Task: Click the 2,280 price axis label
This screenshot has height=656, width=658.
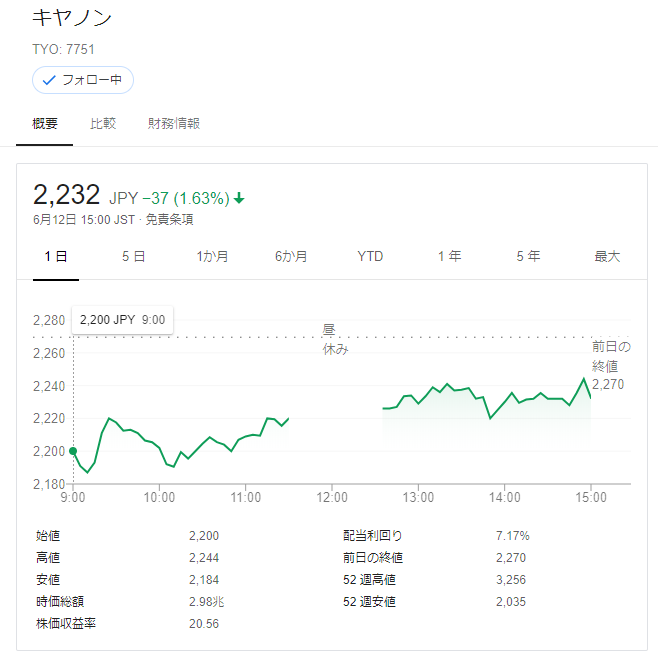Action: point(49,320)
